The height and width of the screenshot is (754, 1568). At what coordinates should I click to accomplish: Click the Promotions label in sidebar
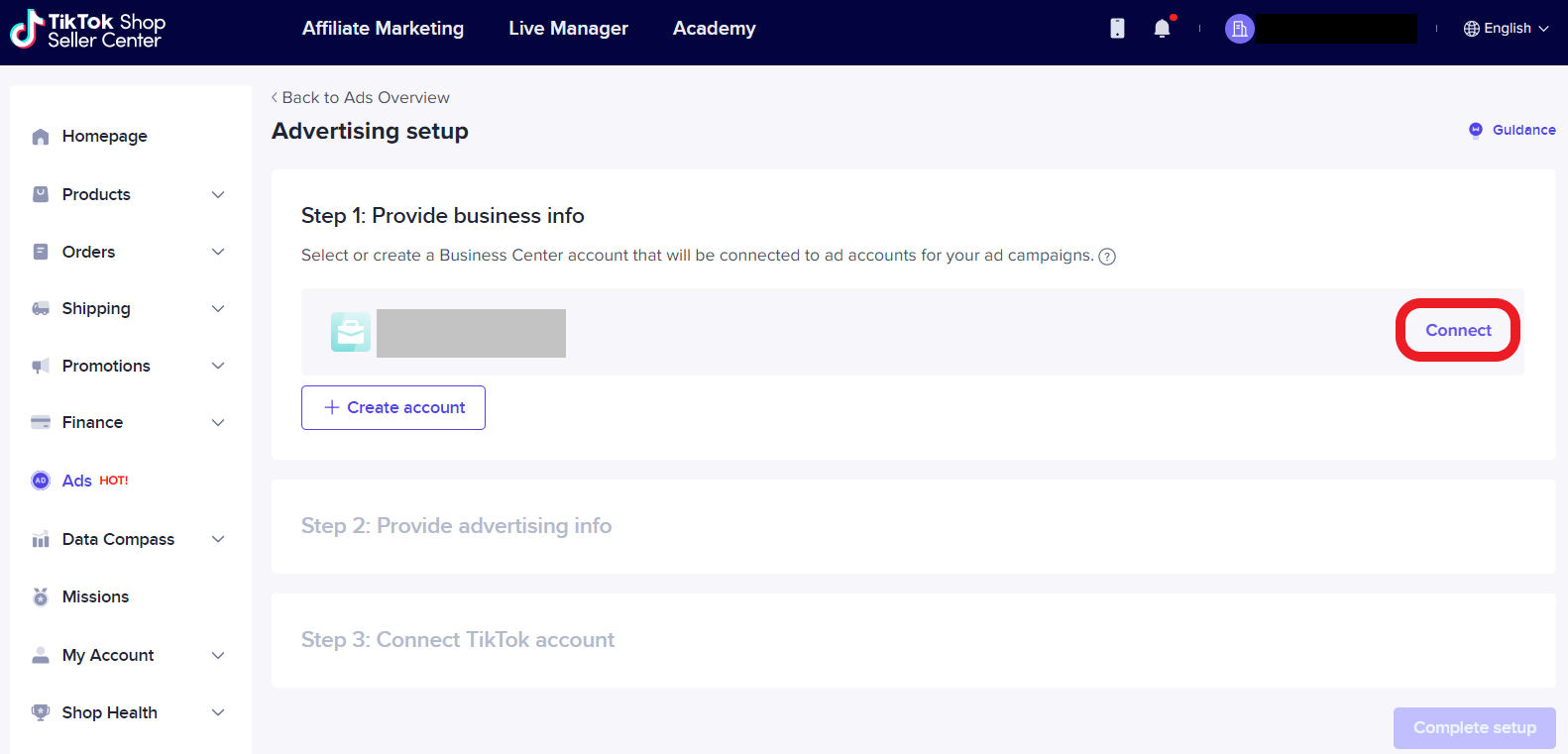[106, 366]
